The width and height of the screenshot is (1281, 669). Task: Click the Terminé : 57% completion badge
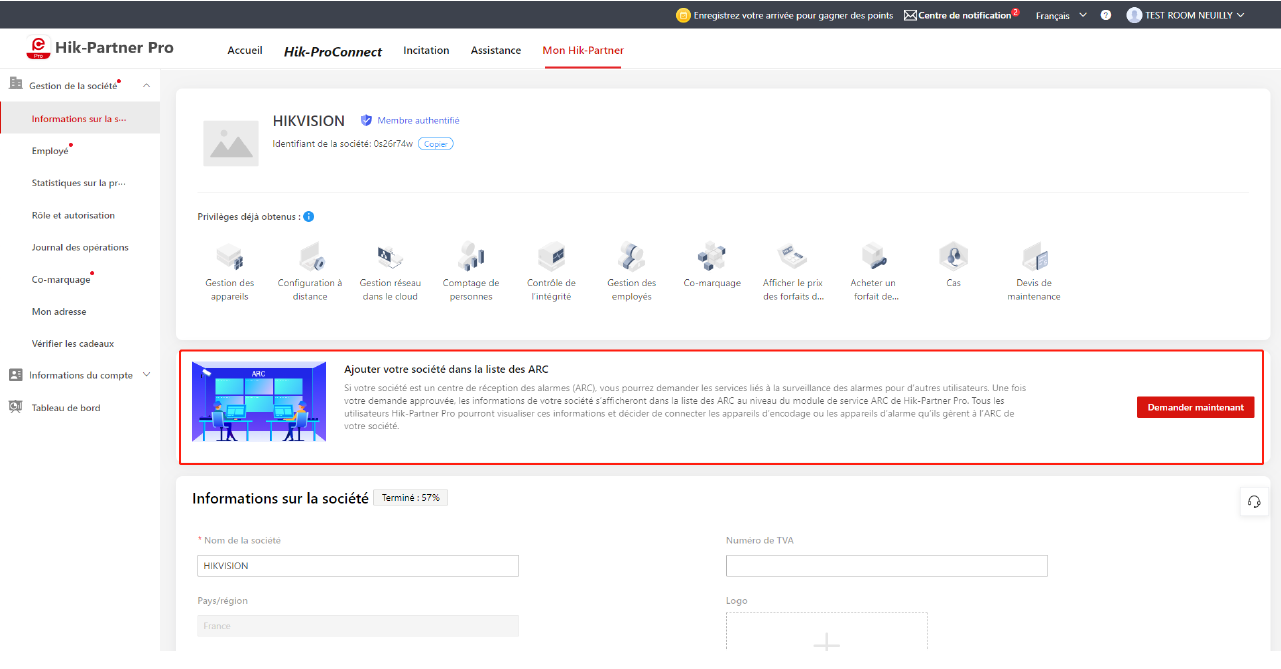point(410,498)
